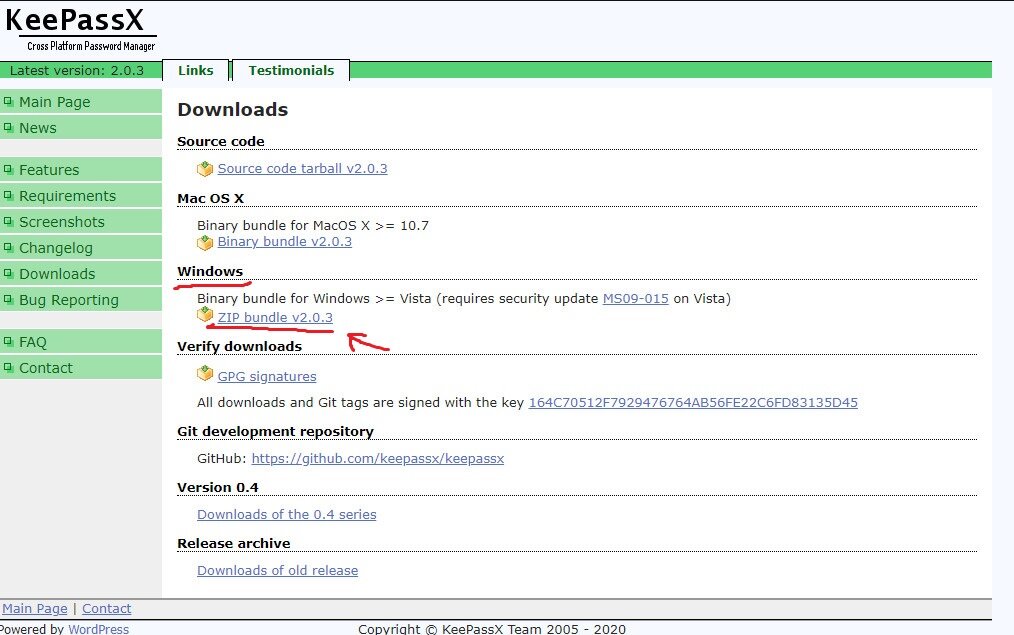Click the bullet icon next to Requirements menu
The width and height of the screenshot is (1014, 635).
coord(8,195)
